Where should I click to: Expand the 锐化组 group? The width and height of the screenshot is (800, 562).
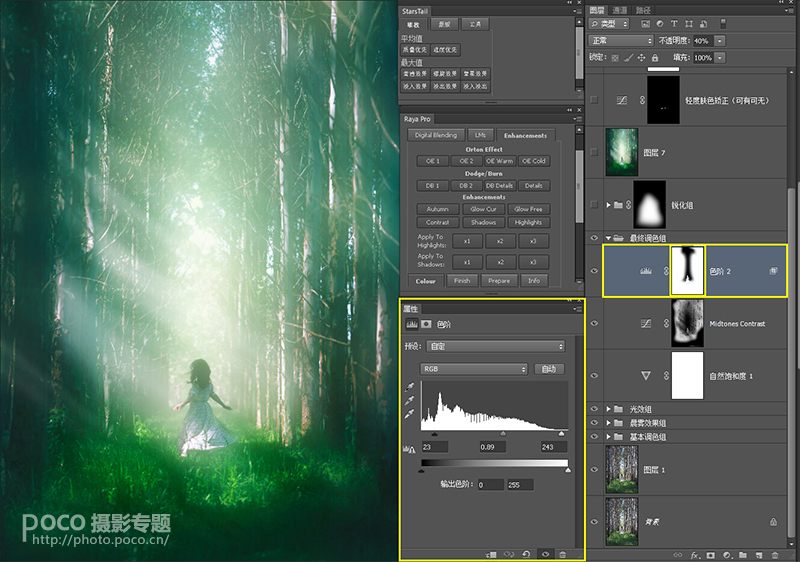tap(608, 205)
